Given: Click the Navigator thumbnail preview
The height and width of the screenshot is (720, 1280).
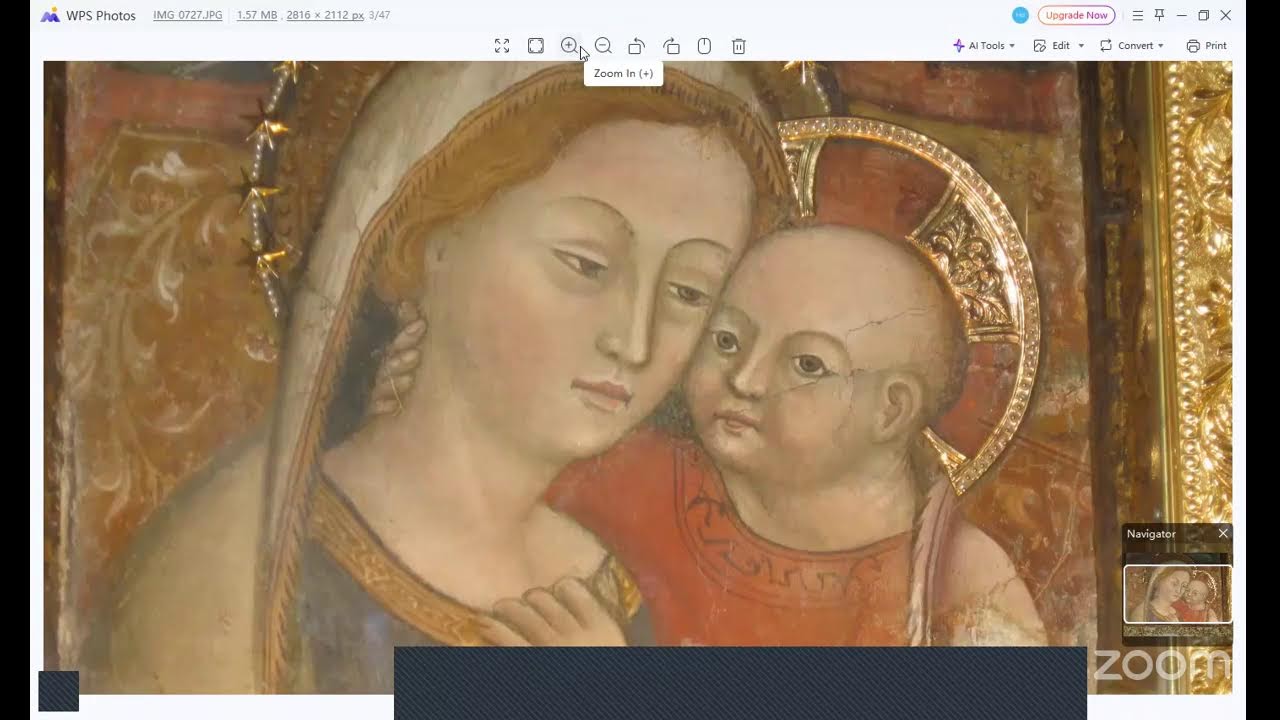Looking at the screenshot, I should tap(1178, 594).
